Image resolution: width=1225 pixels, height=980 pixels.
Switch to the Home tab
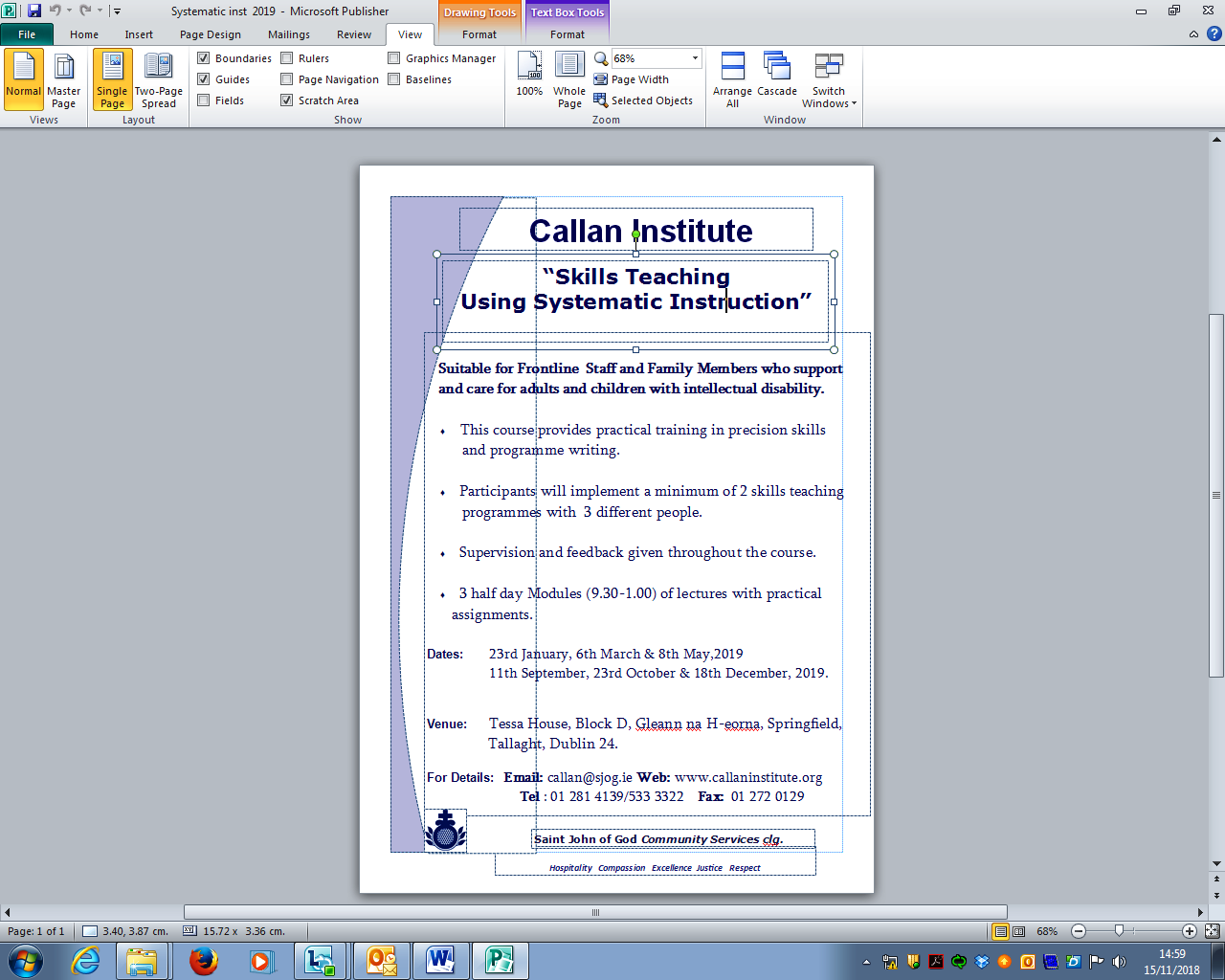click(x=84, y=34)
